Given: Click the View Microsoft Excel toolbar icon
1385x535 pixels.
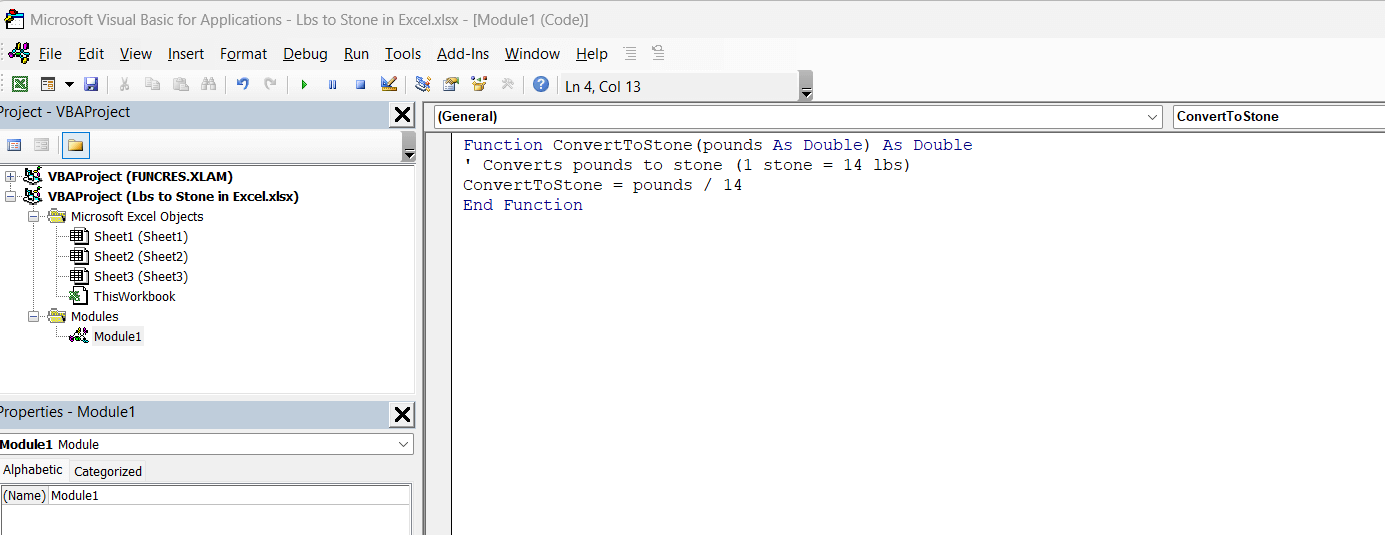Looking at the screenshot, I should (x=20, y=85).
